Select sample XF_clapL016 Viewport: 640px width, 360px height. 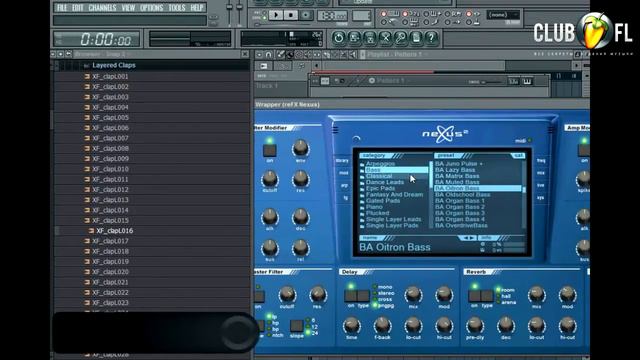114,231
